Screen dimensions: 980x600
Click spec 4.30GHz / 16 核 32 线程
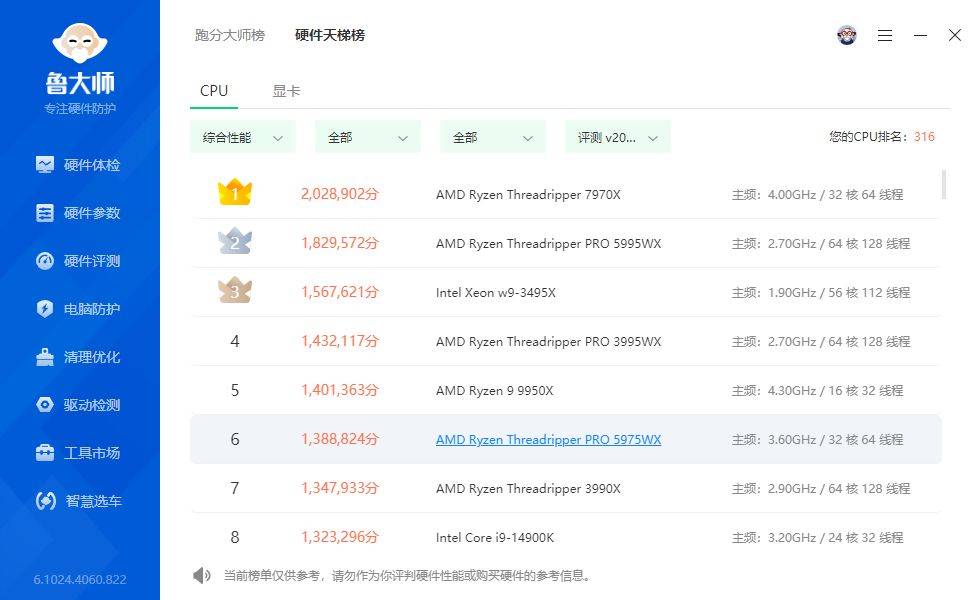point(835,391)
